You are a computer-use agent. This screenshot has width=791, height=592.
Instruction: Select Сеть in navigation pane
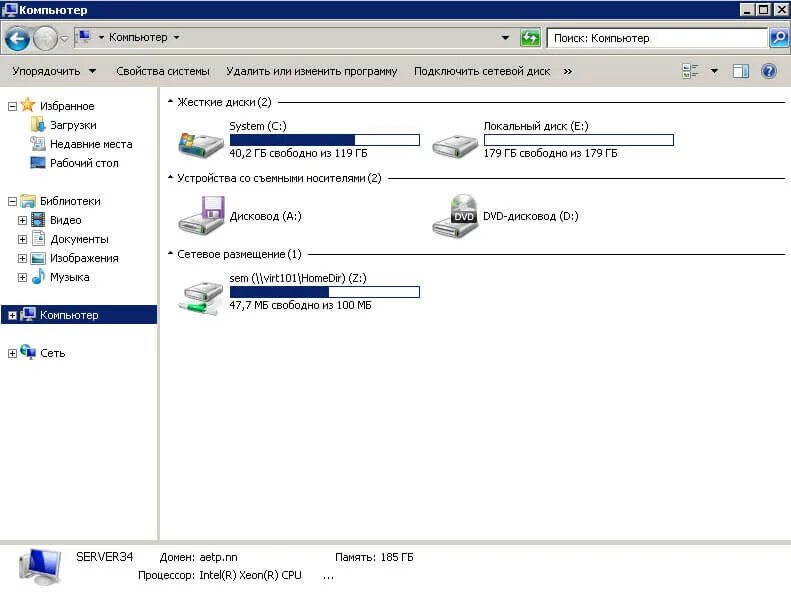(x=52, y=353)
